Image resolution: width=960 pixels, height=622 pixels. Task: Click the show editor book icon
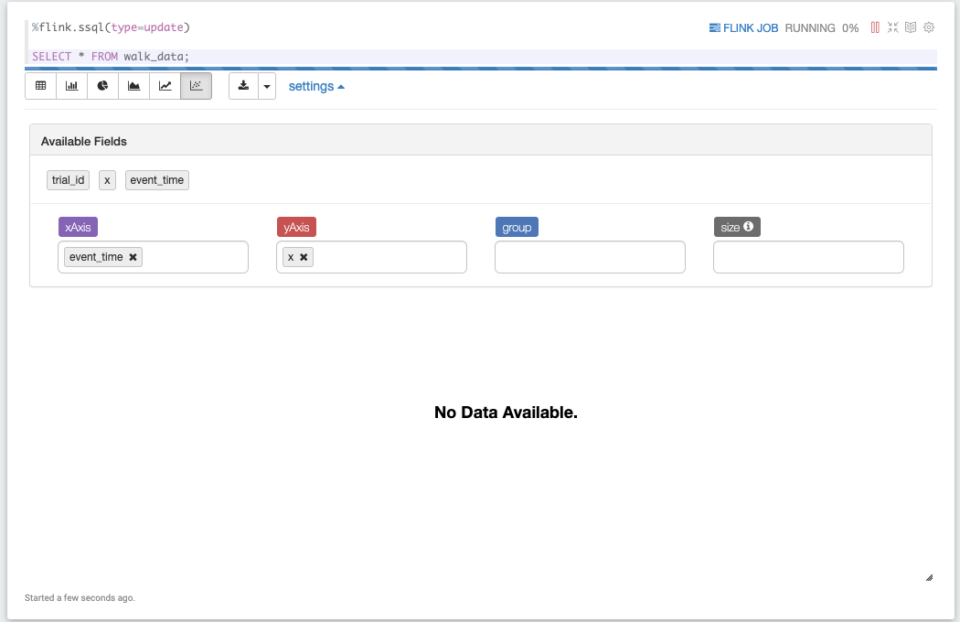(x=909, y=27)
